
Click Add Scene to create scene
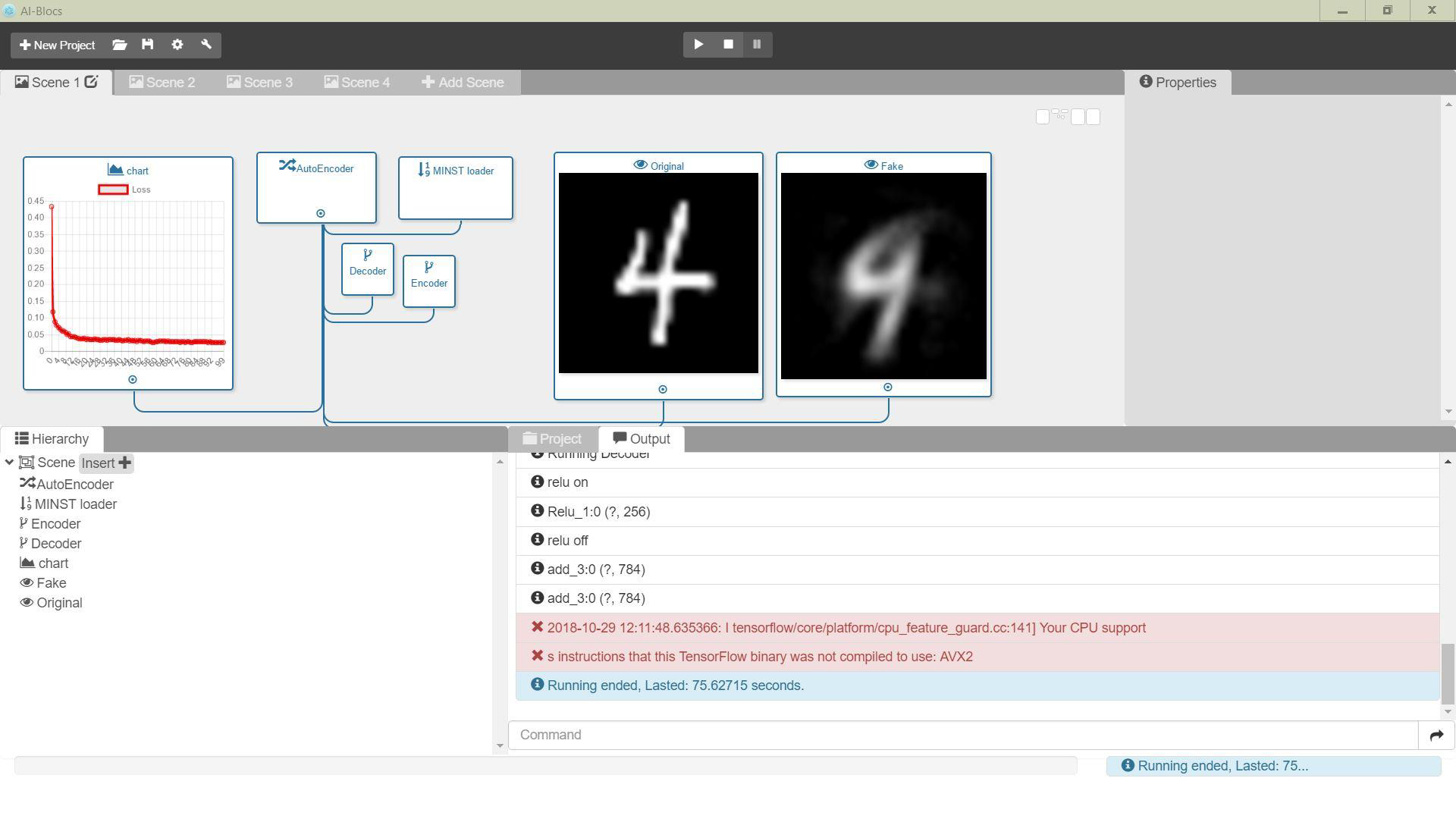pyautogui.click(x=463, y=83)
